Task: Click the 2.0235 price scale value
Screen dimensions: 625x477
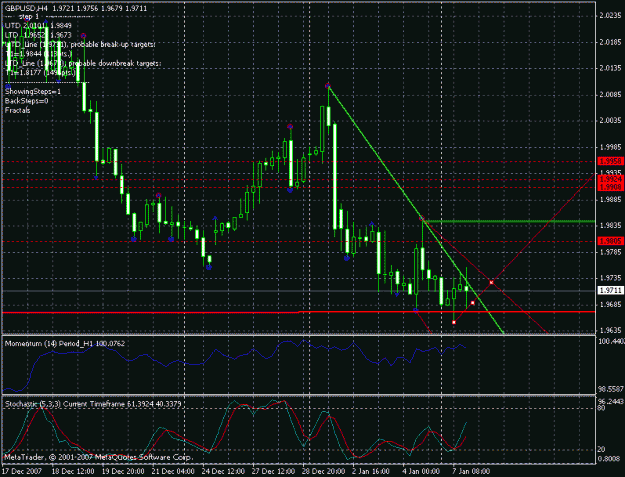Action: (610, 16)
